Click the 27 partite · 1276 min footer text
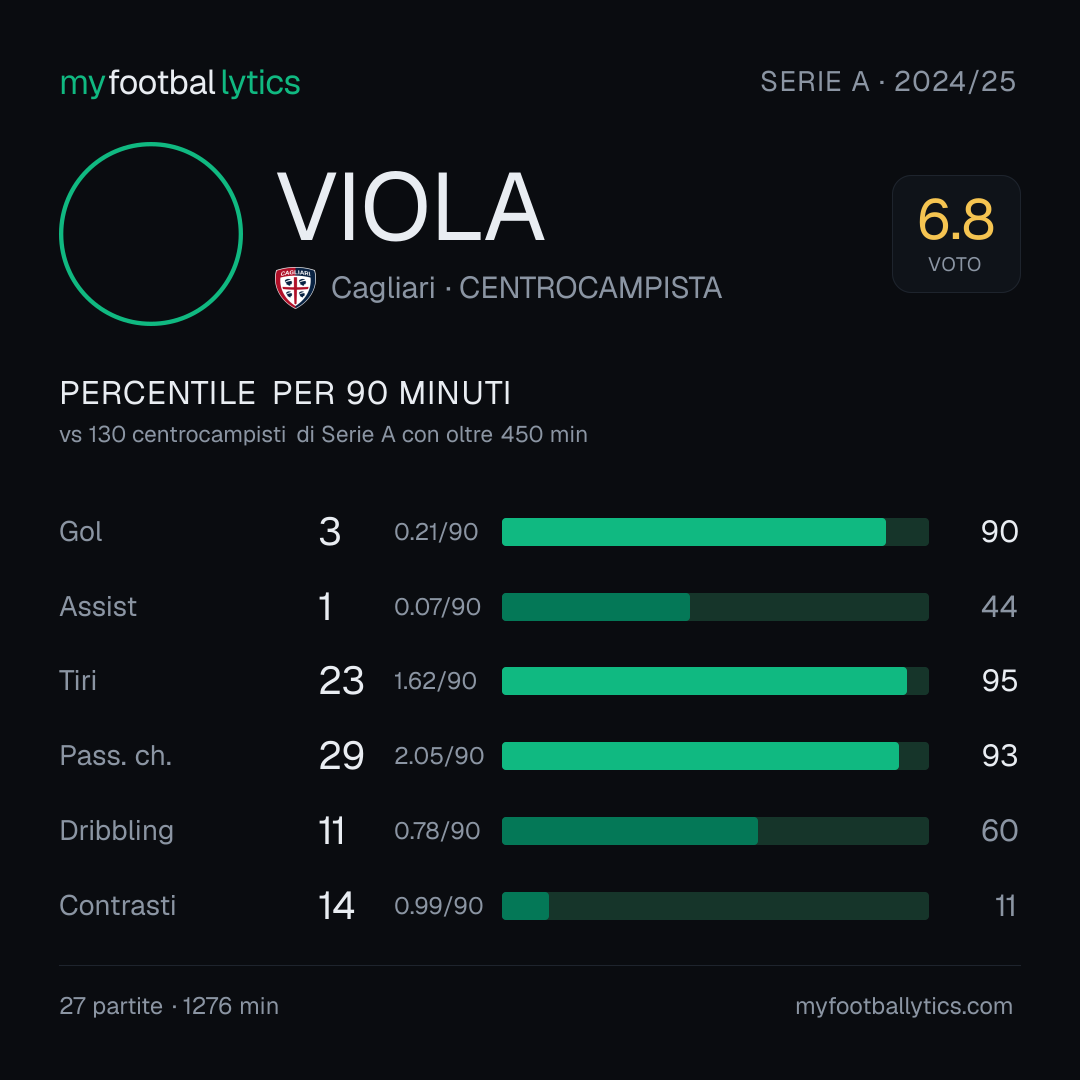The image size is (1080, 1080). tap(169, 1006)
